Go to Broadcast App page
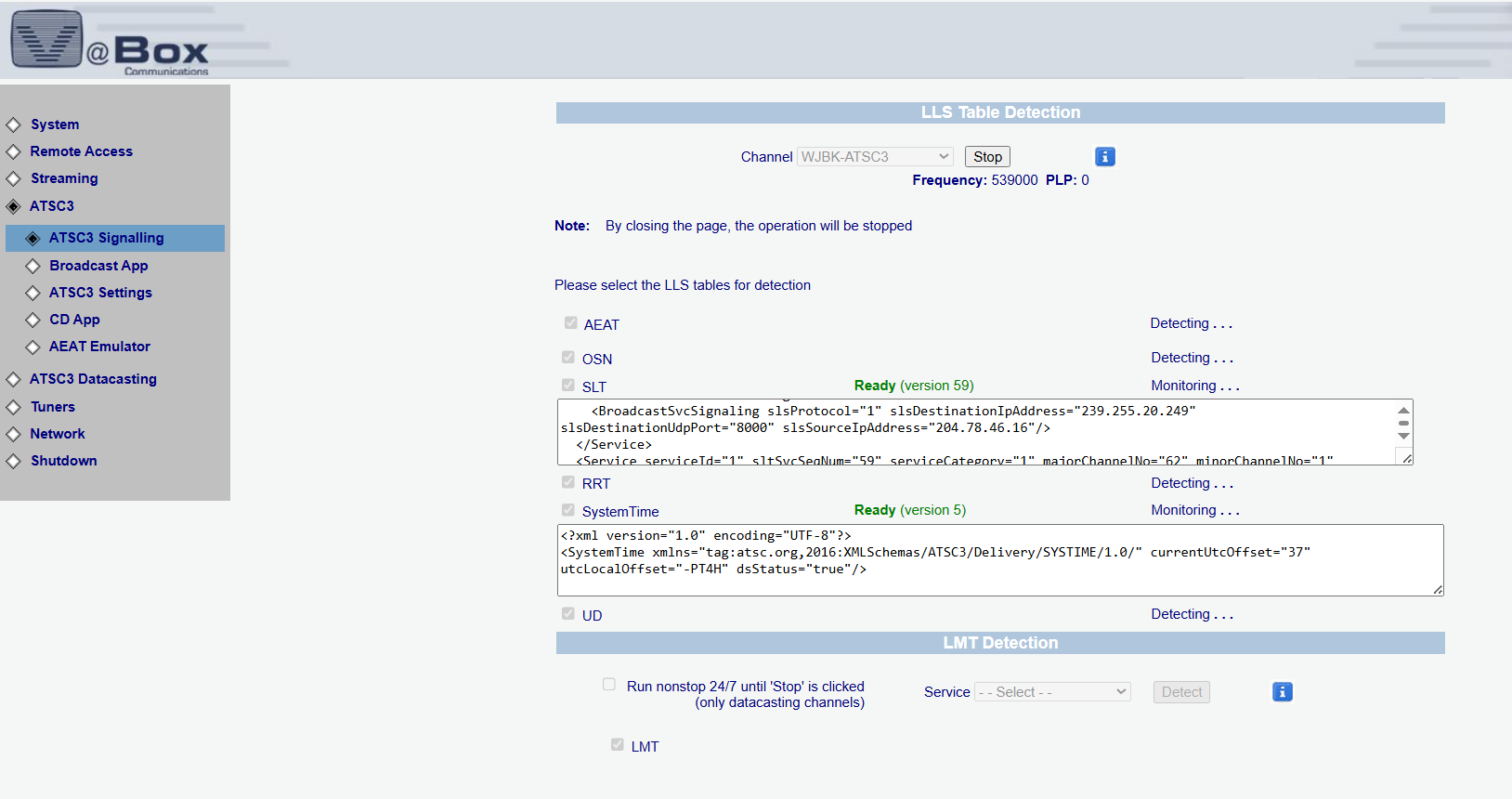The image size is (1512, 799). (98, 266)
